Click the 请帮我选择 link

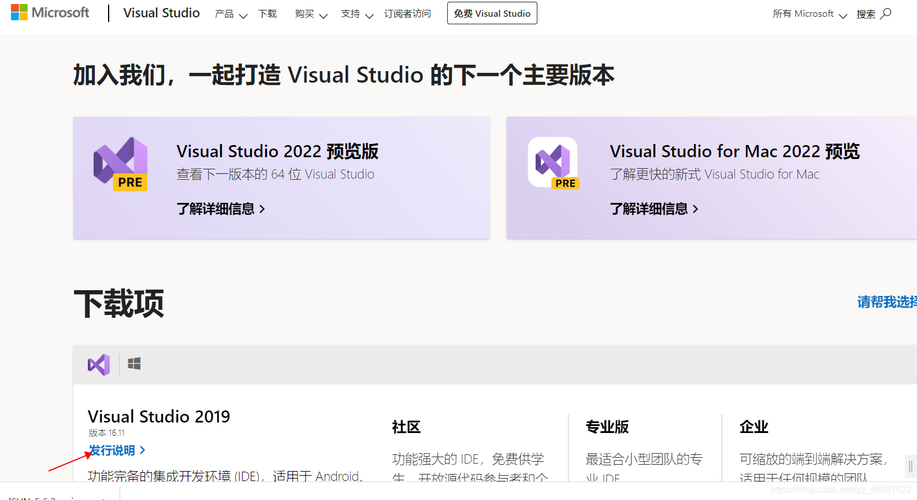pyautogui.click(x=886, y=302)
